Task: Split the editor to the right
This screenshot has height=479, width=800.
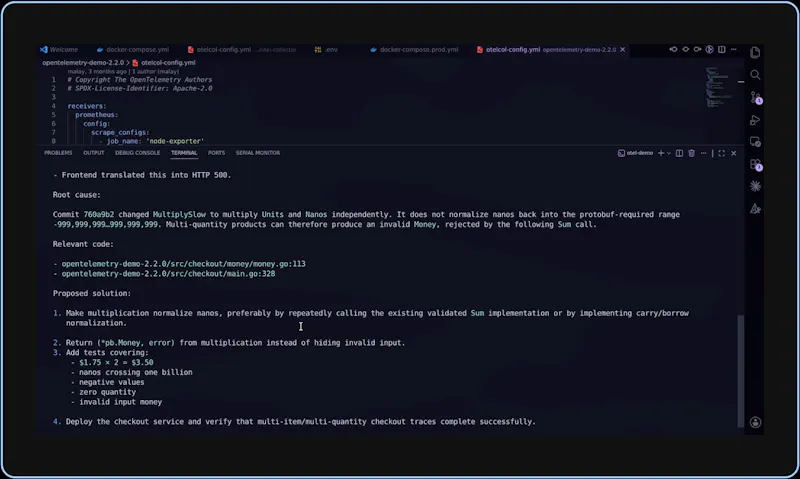Action: click(x=721, y=49)
